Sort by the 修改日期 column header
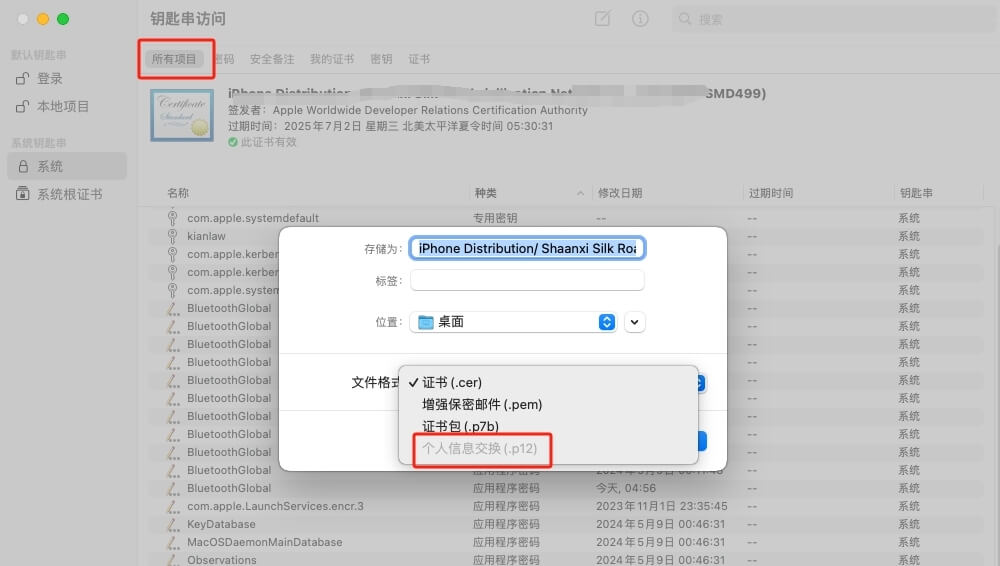The width and height of the screenshot is (1000, 566). pyautogui.click(x=619, y=193)
